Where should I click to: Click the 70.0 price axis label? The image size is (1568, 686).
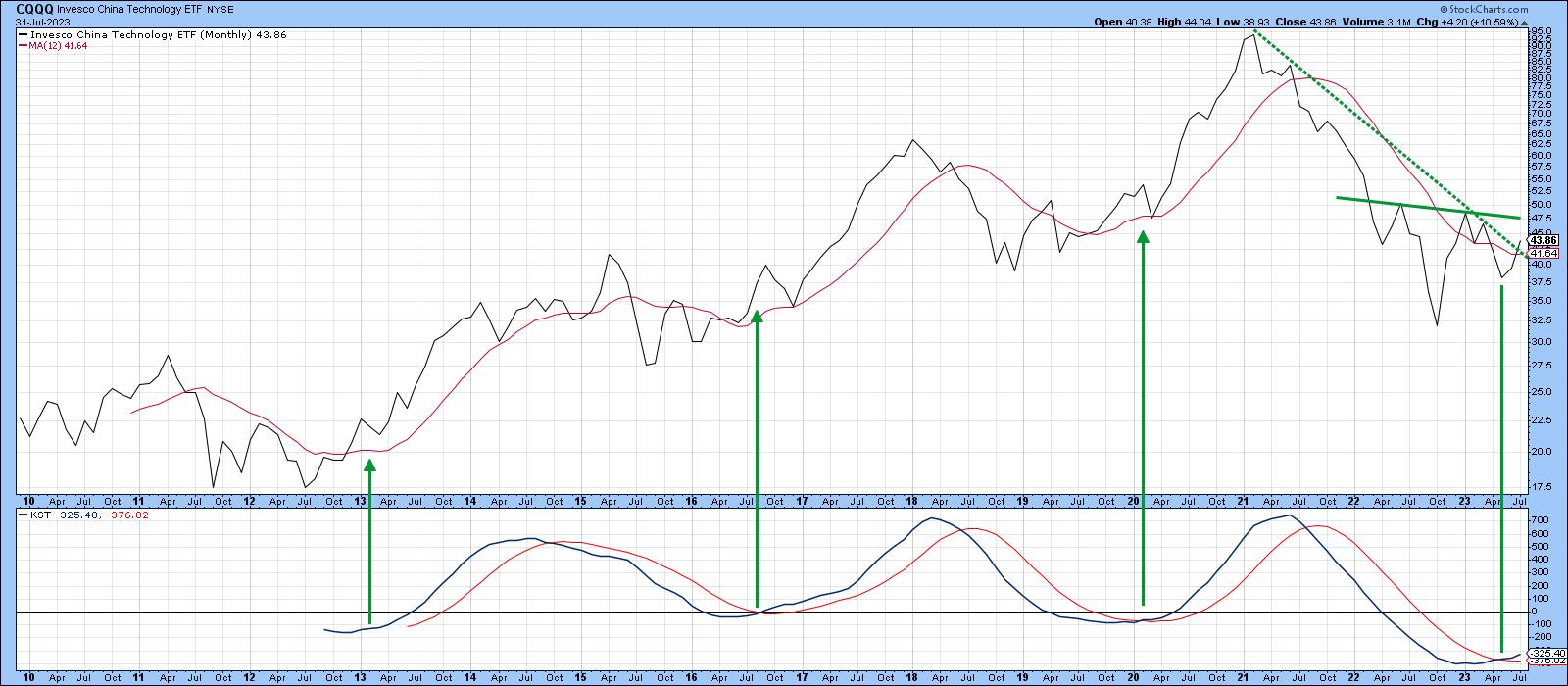pyautogui.click(x=1540, y=113)
